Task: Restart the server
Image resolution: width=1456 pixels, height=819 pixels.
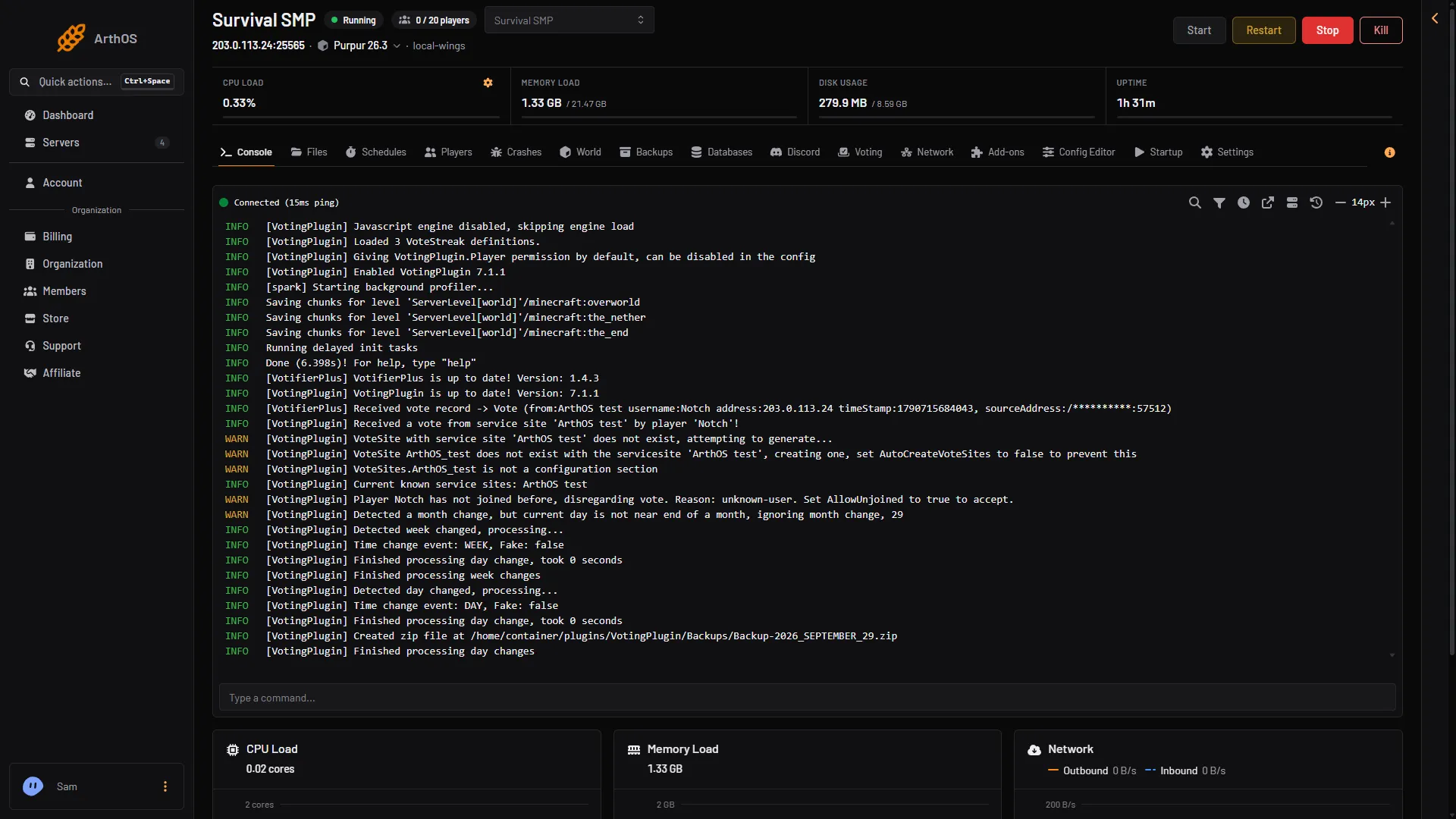Action: click(1263, 30)
